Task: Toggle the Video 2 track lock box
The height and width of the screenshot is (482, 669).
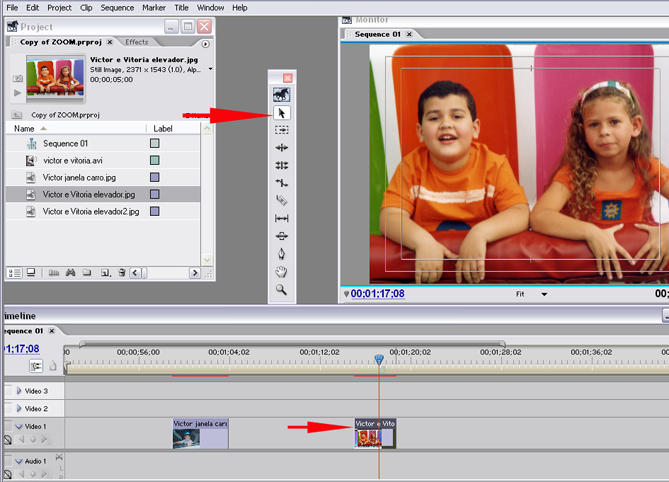Action: pos(9,408)
